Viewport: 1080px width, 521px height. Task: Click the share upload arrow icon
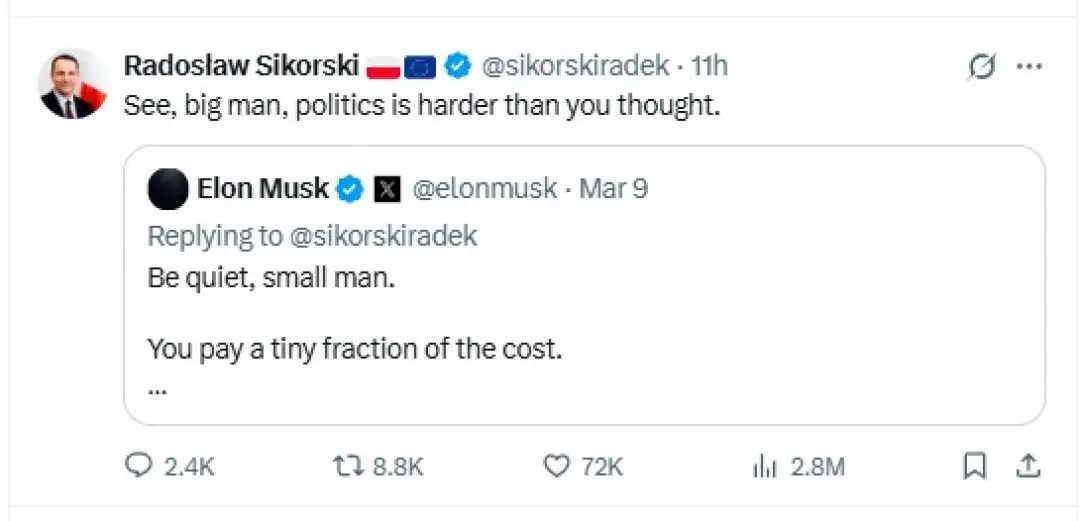(x=1029, y=465)
